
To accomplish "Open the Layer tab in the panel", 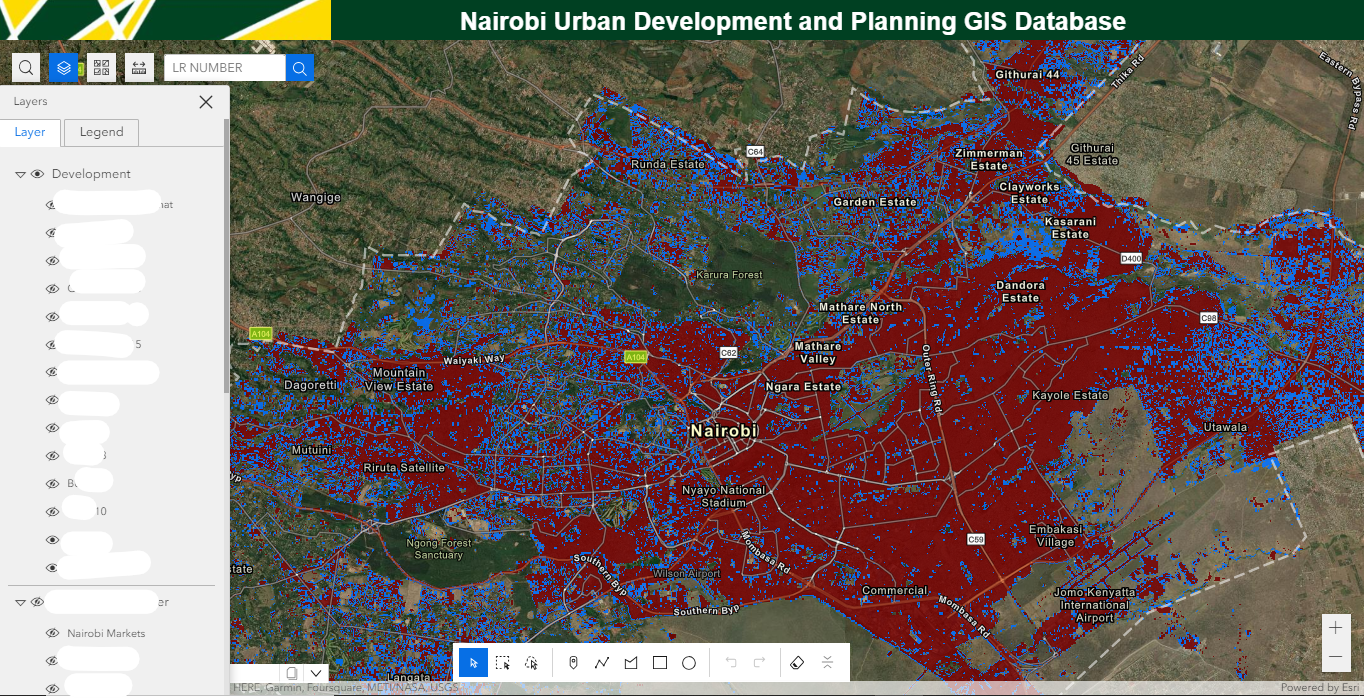I will (x=31, y=132).
